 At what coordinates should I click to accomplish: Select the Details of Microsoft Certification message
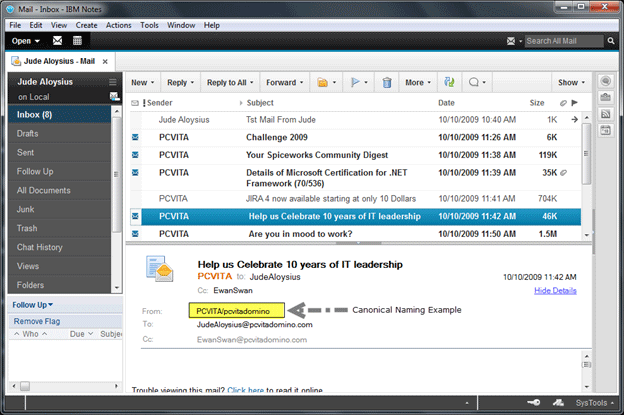[355, 178]
